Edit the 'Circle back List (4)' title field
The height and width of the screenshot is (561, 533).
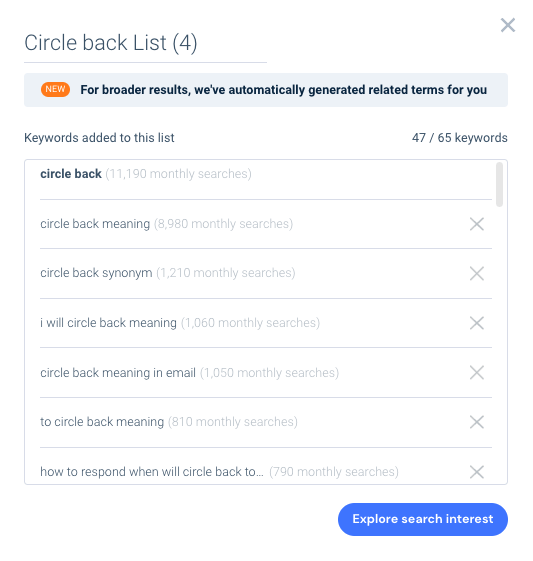coord(145,44)
